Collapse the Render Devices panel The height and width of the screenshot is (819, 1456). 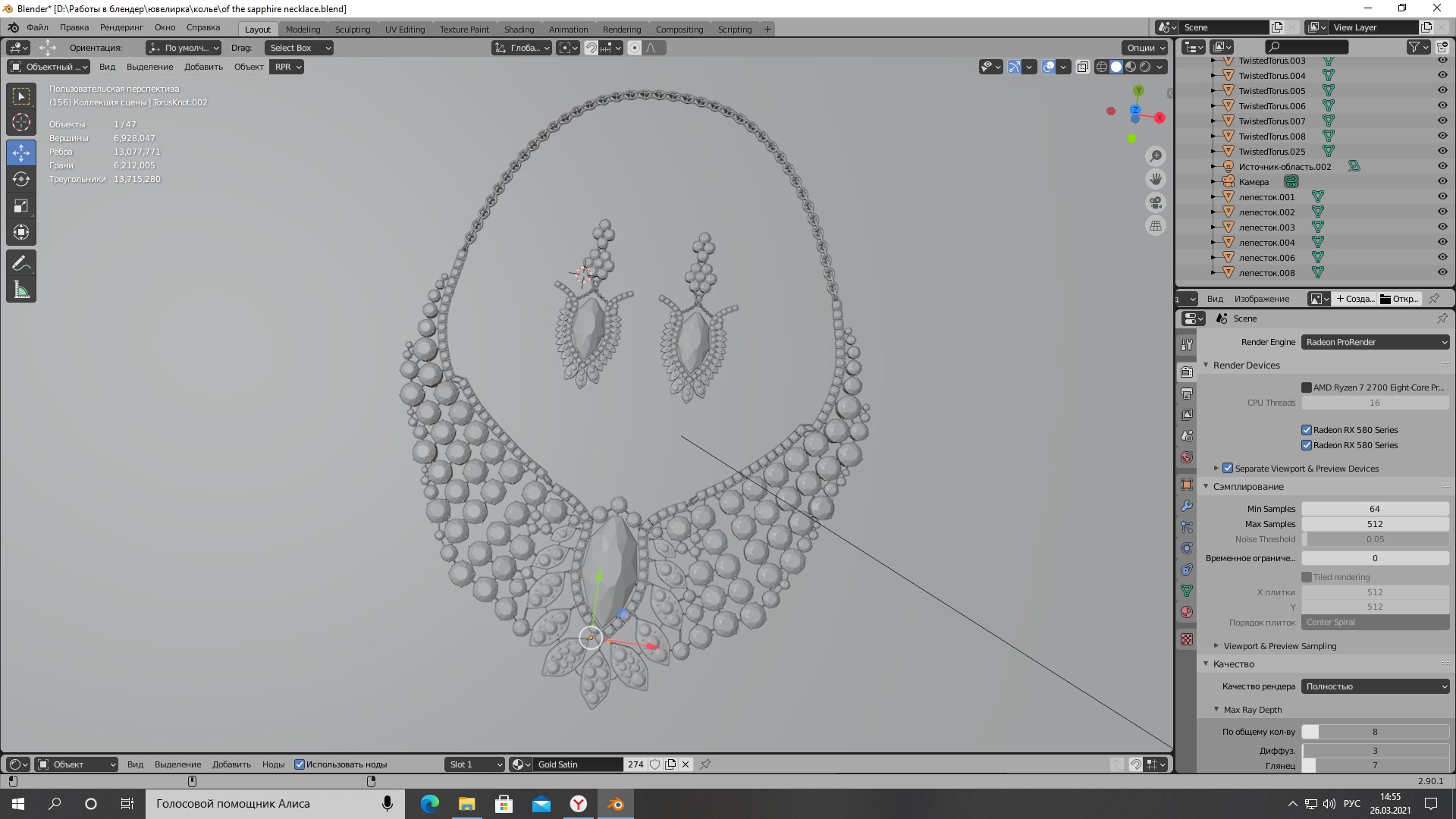click(1206, 365)
